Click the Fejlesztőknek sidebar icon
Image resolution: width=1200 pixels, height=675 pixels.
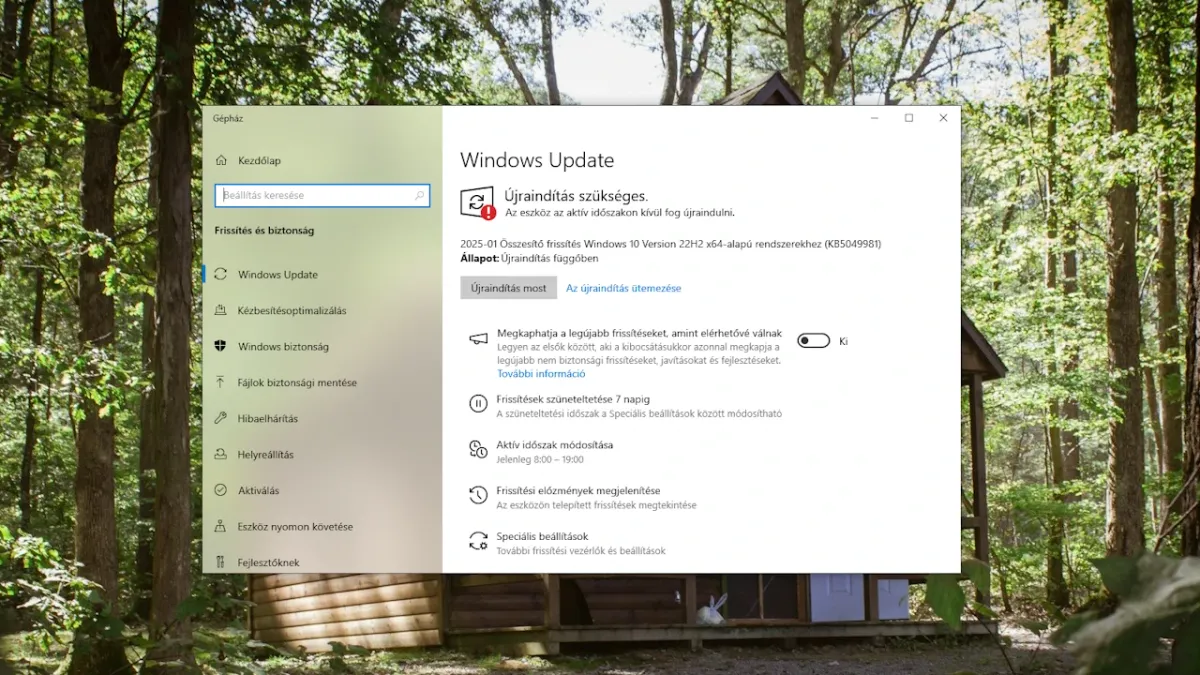[x=220, y=562]
